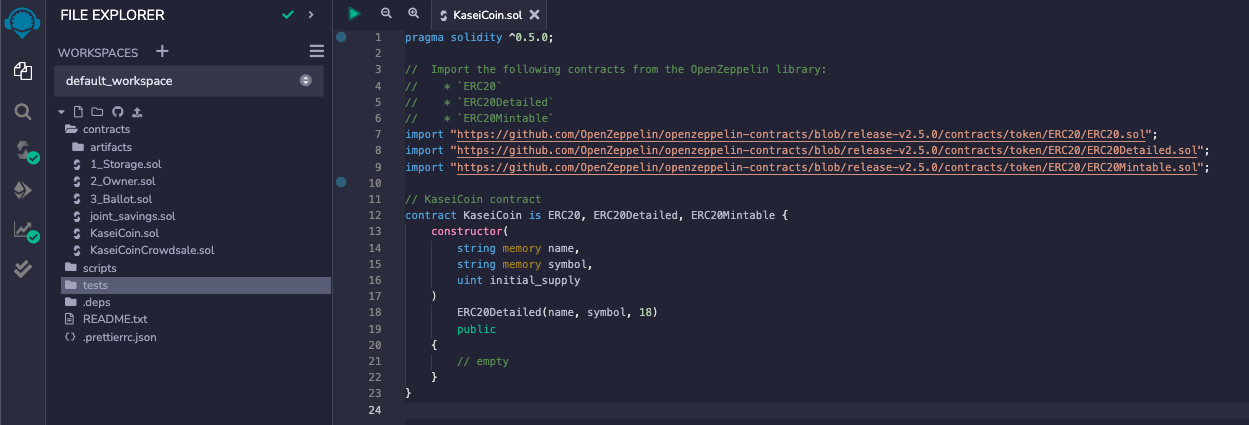1249x425 pixels.
Task: Open the unit testing double-check icon
Action: 22,269
